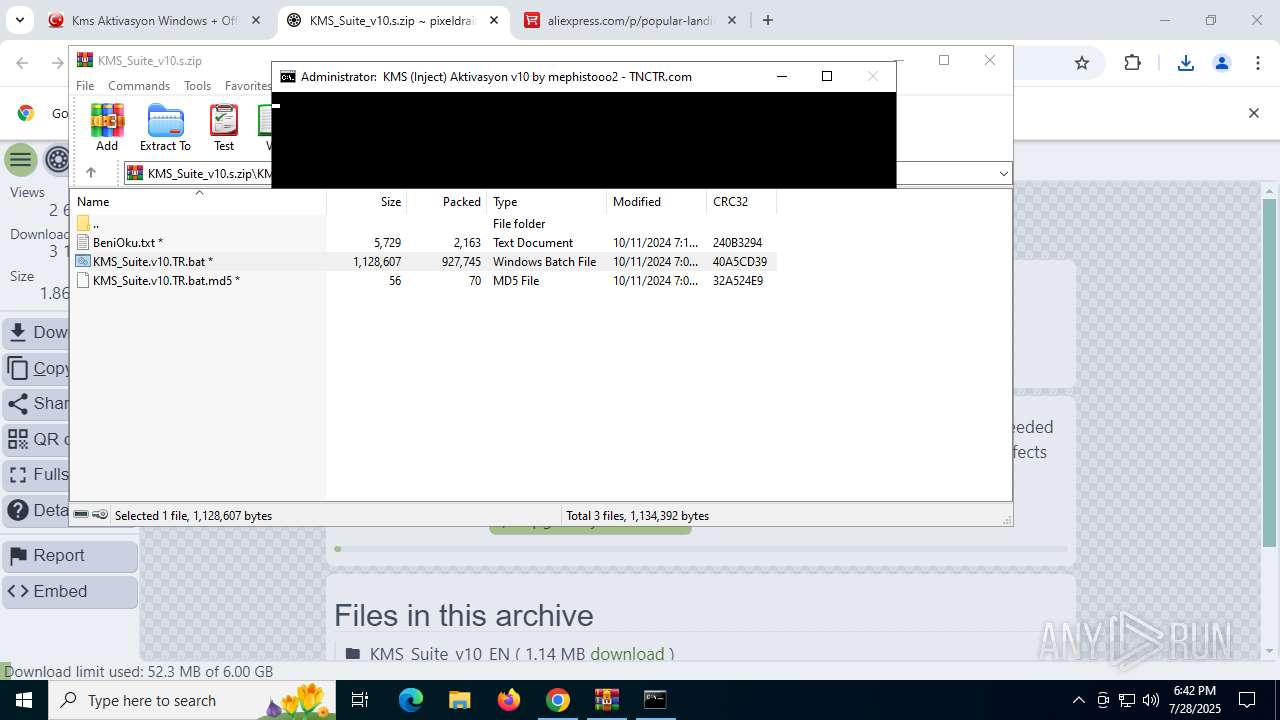The height and width of the screenshot is (720, 1280).
Task: Open Chrome from the taskbar
Action: pyautogui.click(x=558, y=700)
